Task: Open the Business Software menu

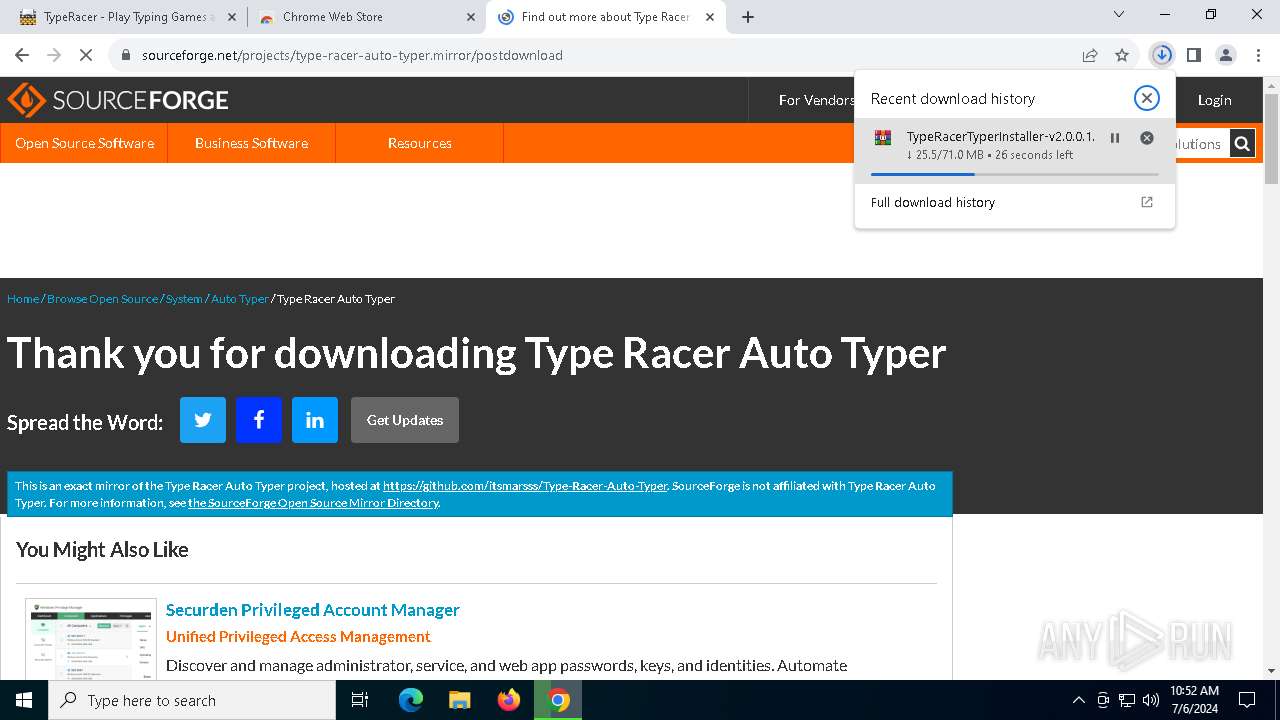Action: [x=251, y=143]
